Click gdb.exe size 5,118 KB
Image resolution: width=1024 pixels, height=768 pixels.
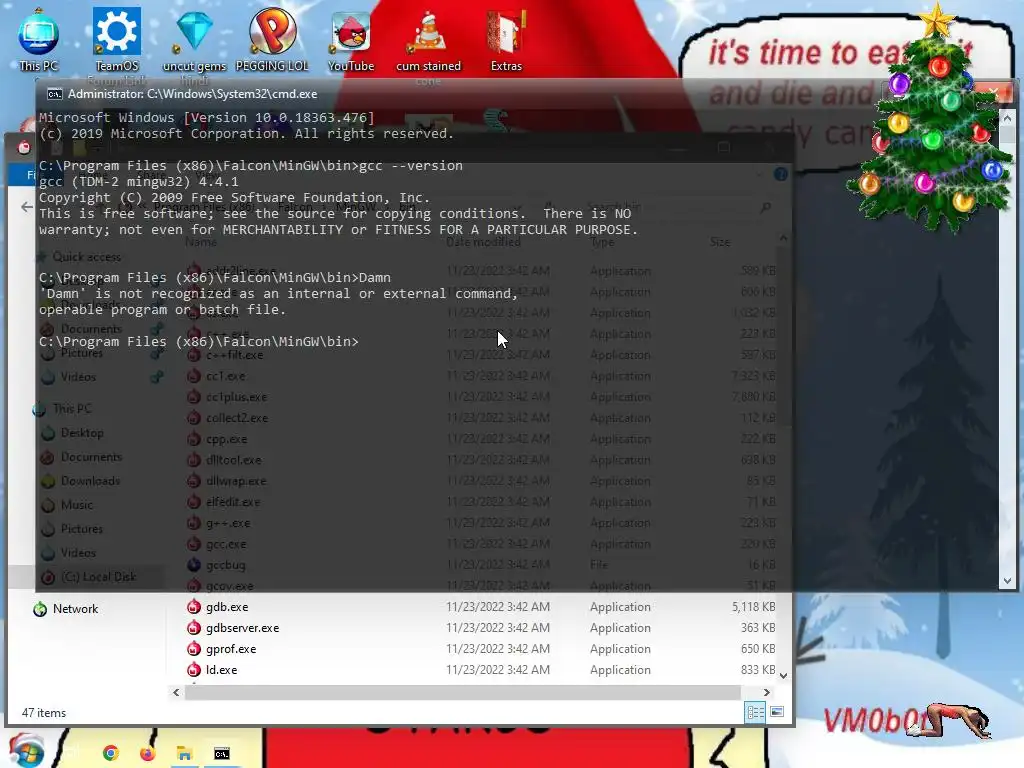(754, 607)
